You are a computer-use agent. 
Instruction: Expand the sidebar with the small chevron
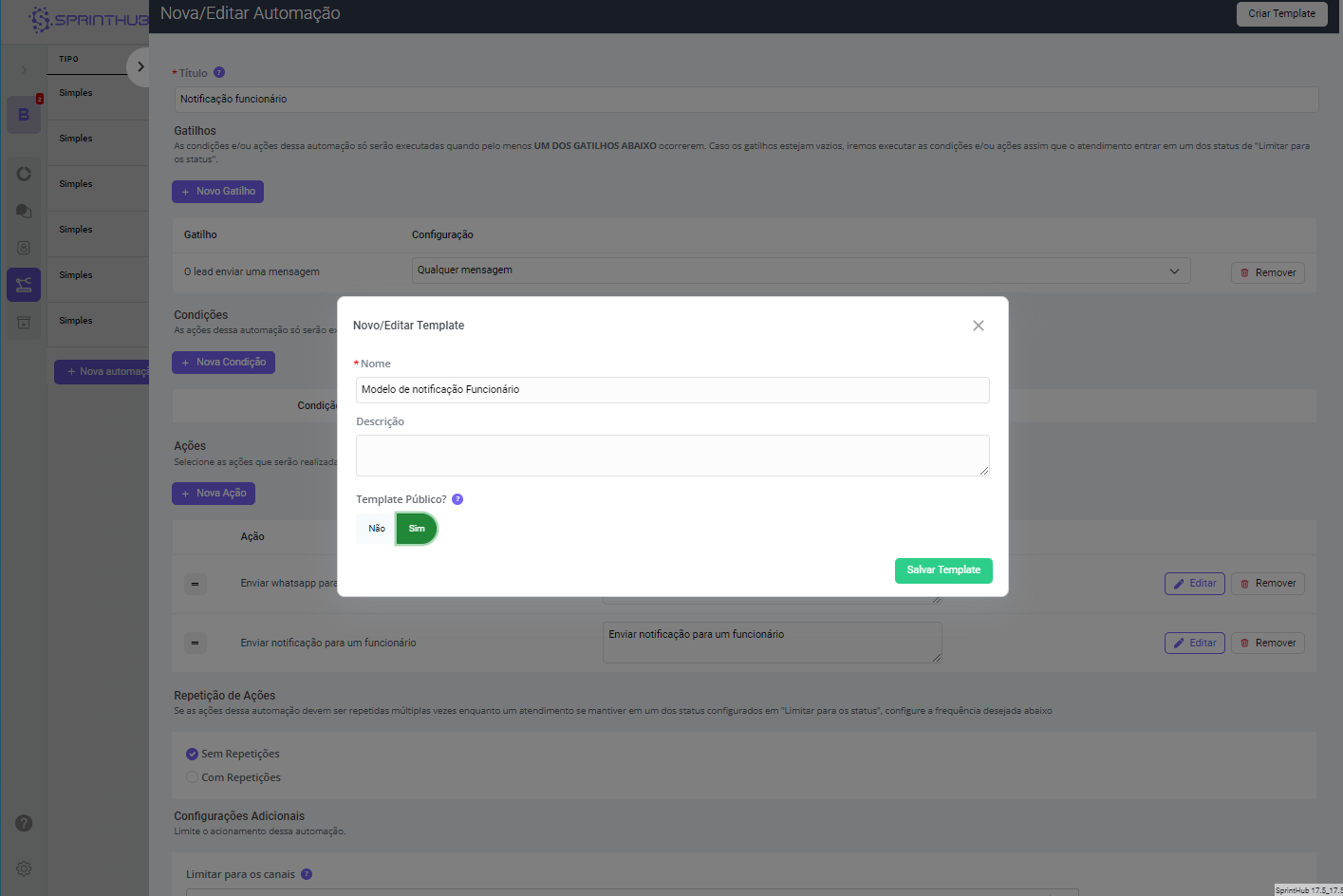tap(24, 70)
